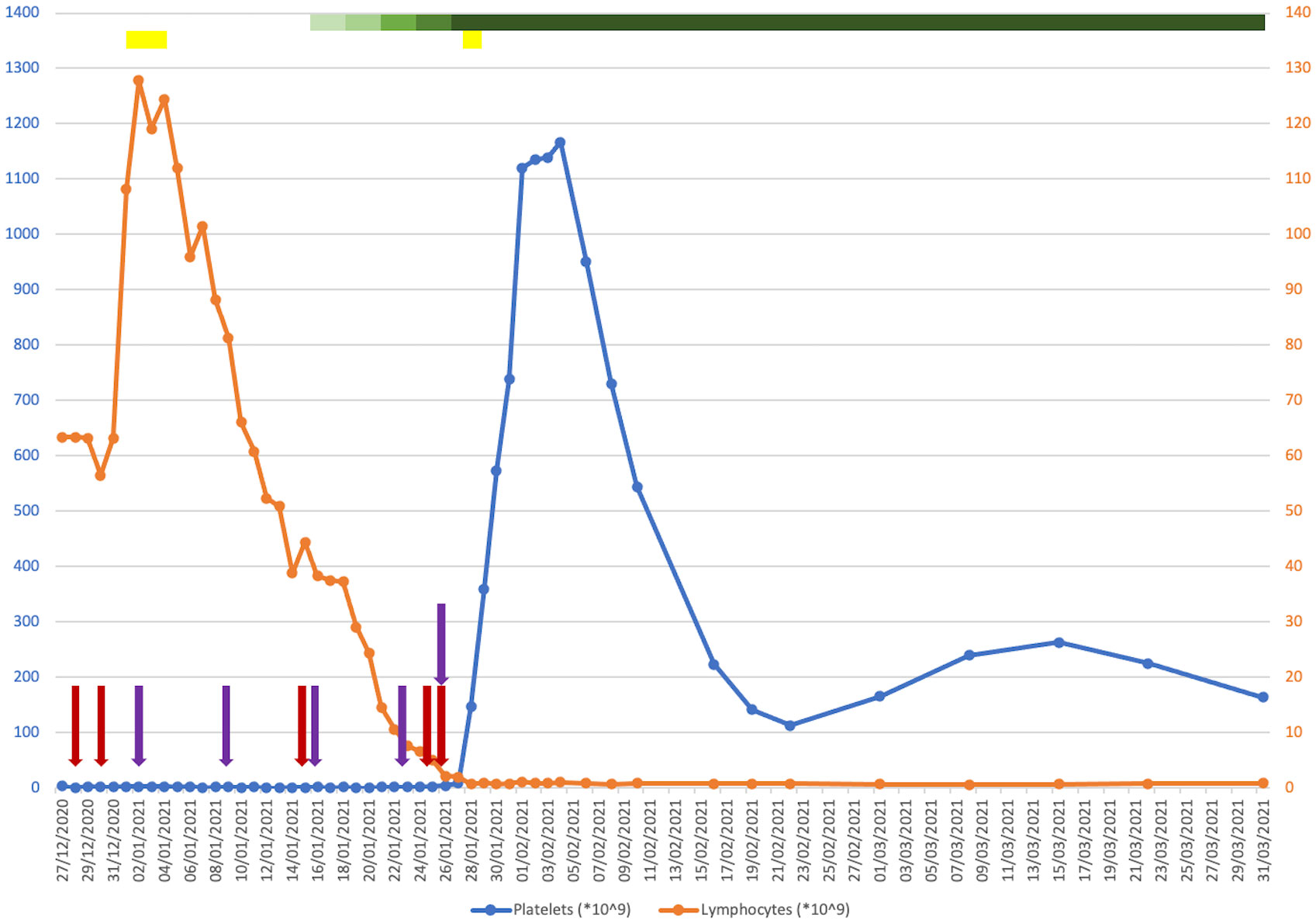Click the date label 15/03/2021

point(1059,841)
